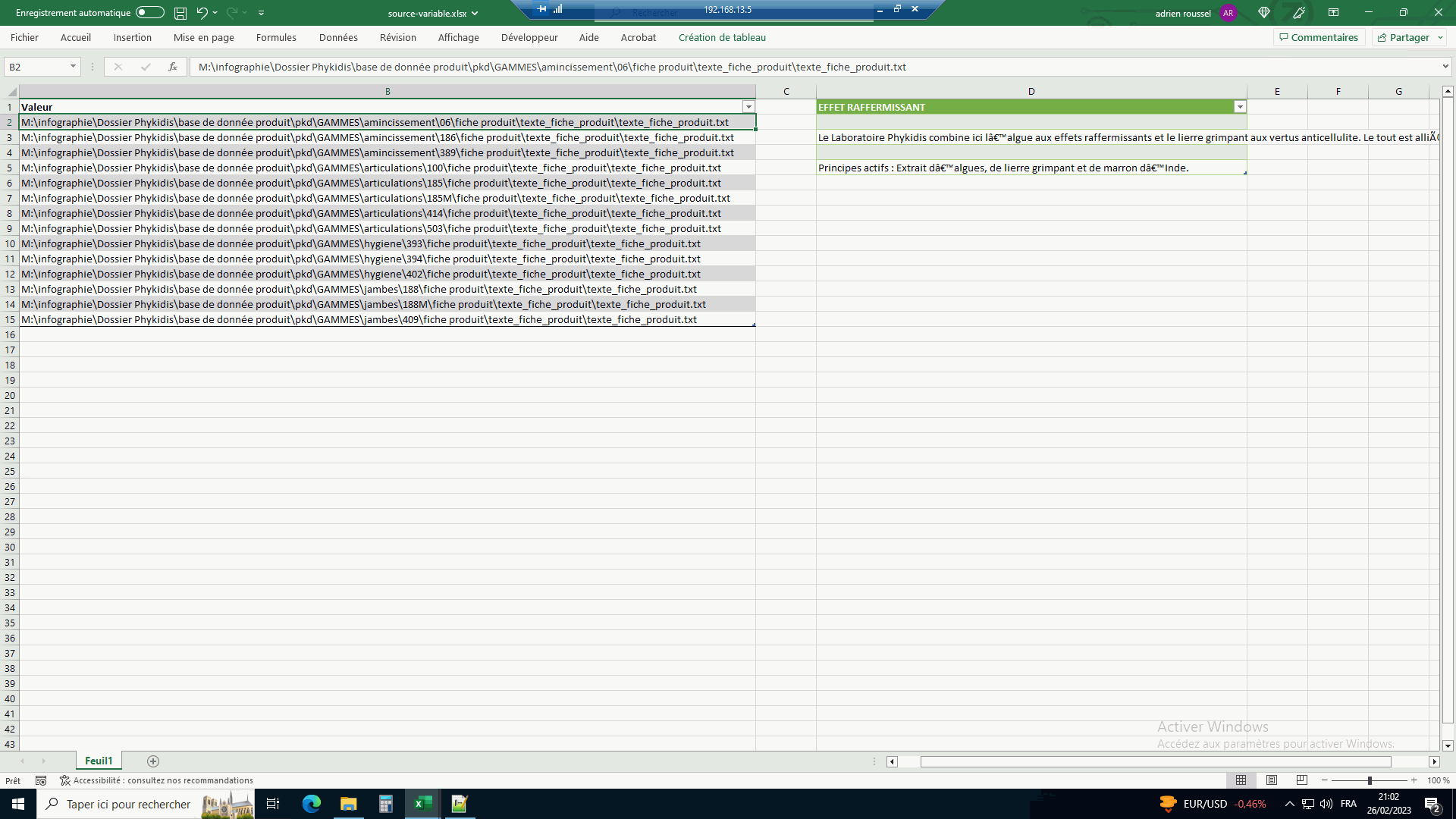Open the EFFET RAFFERMISSANT filter dropdown
This screenshot has height=819, width=1456.
[1240, 107]
